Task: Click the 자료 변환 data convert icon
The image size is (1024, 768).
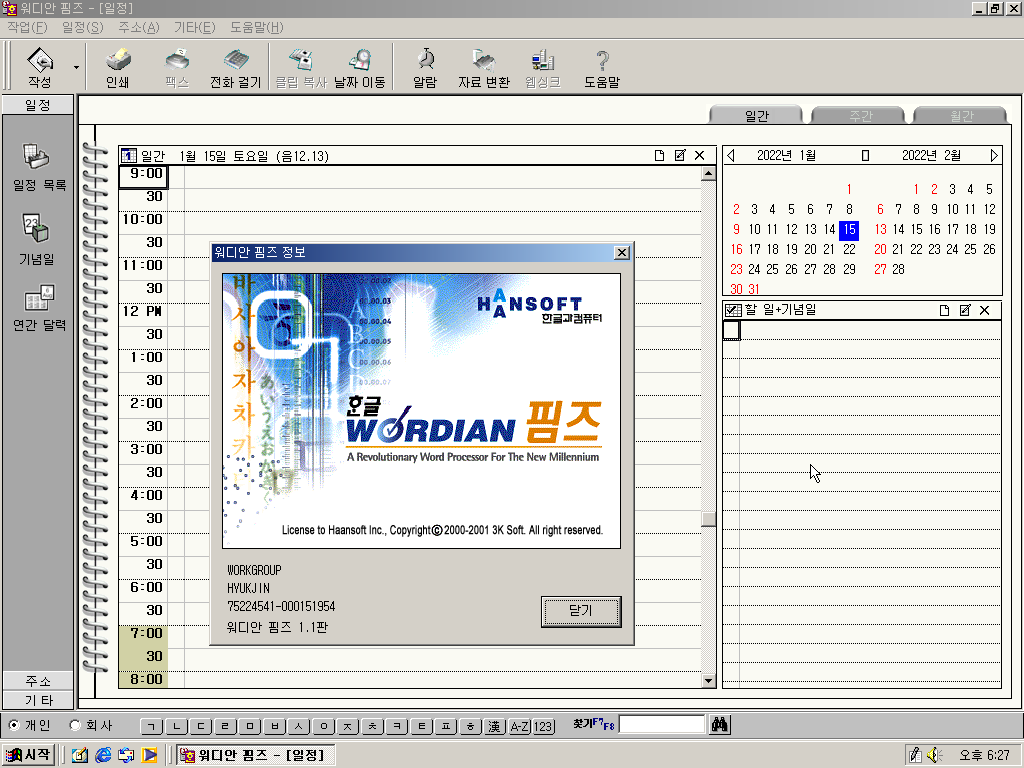Action: coord(484,67)
